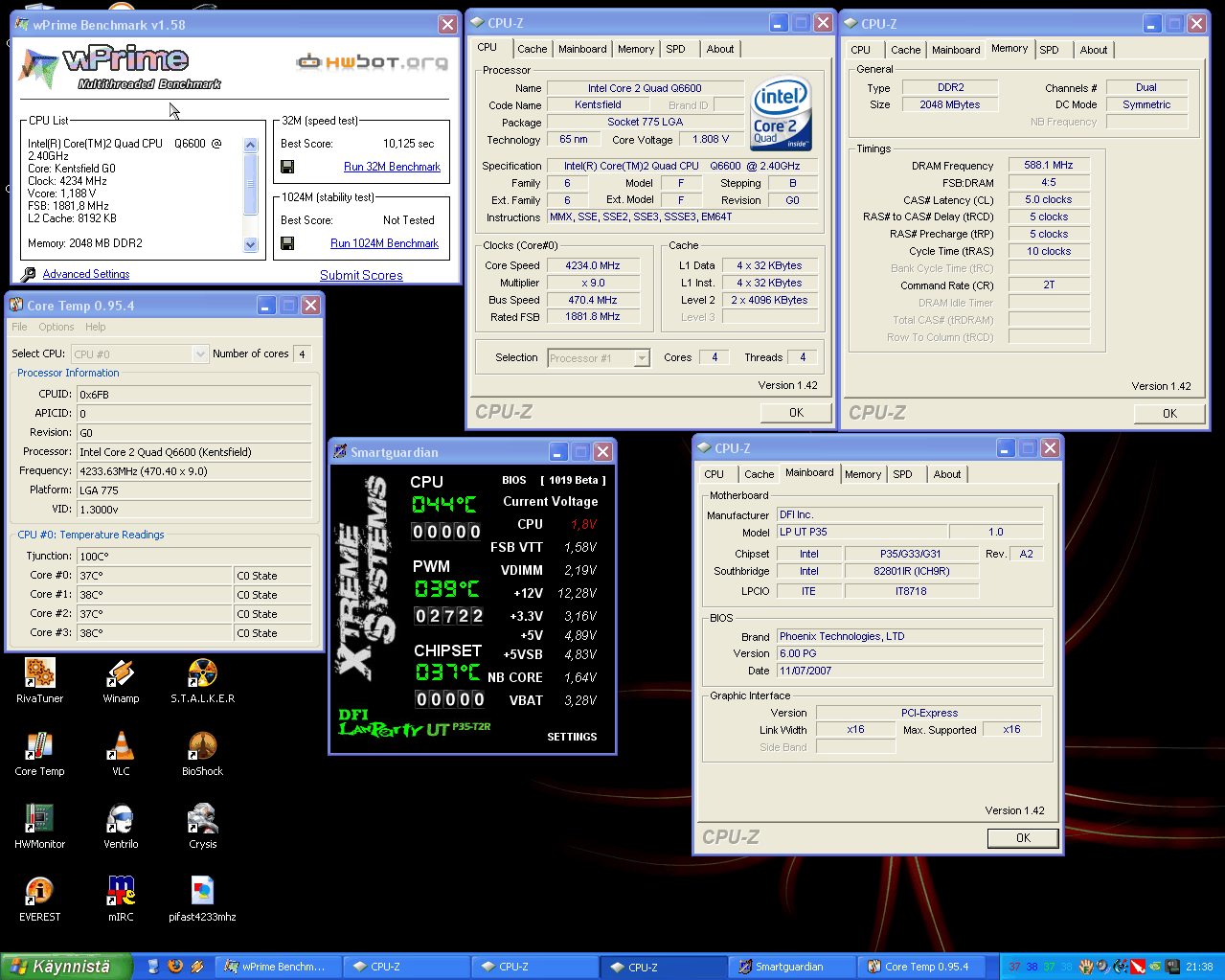
Task: Click OK in the CPU-Z Timings window
Action: click(x=1170, y=414)
